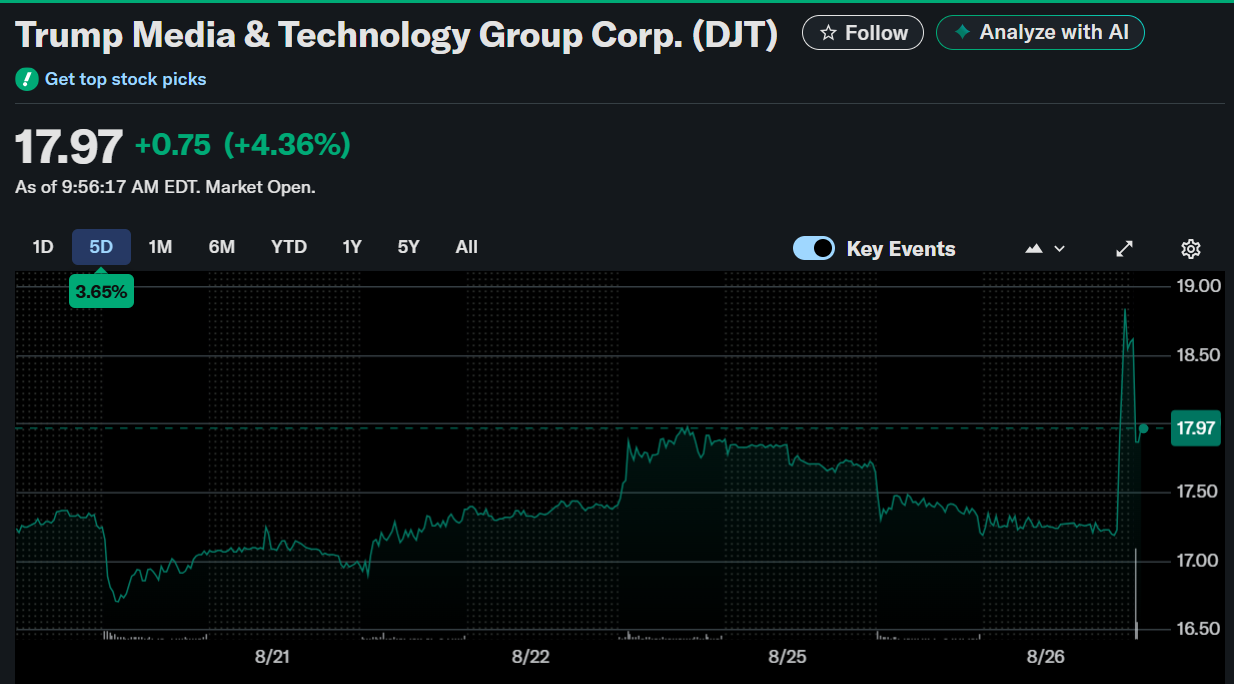
Task: Show the YTD chart range
Action: [x=289, y=247]
